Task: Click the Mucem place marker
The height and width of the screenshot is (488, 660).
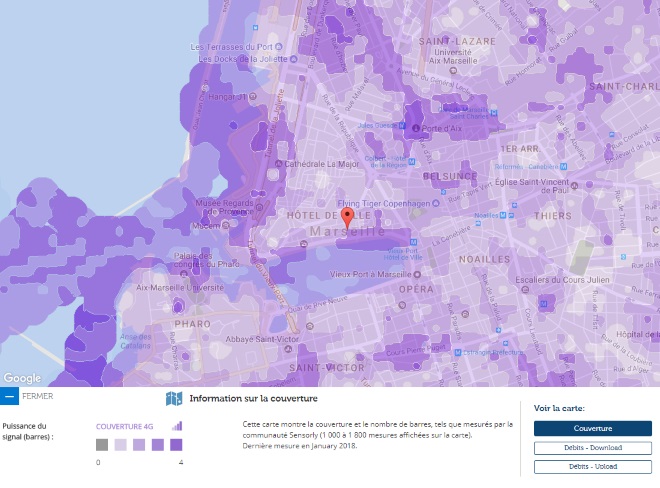Action: [226, 225]
